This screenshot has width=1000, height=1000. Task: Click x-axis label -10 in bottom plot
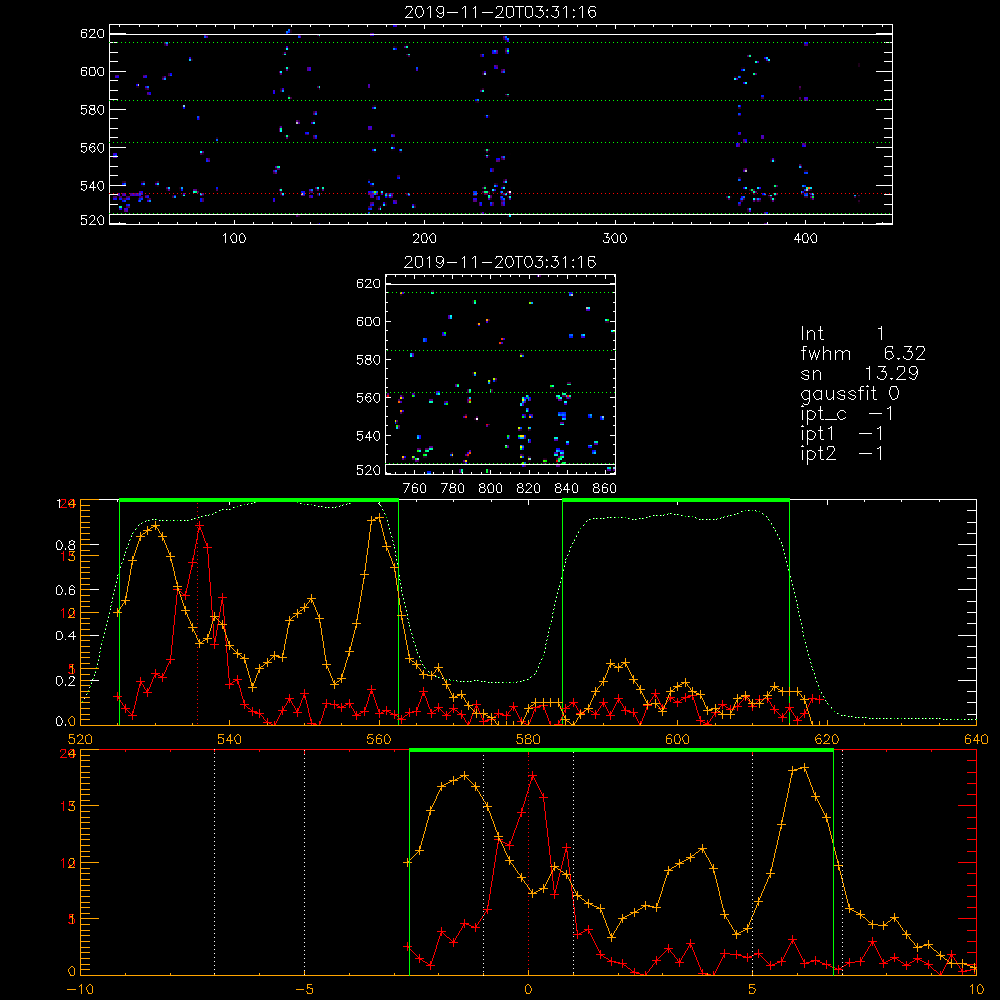pyautogui.click(x=80, y=990)
